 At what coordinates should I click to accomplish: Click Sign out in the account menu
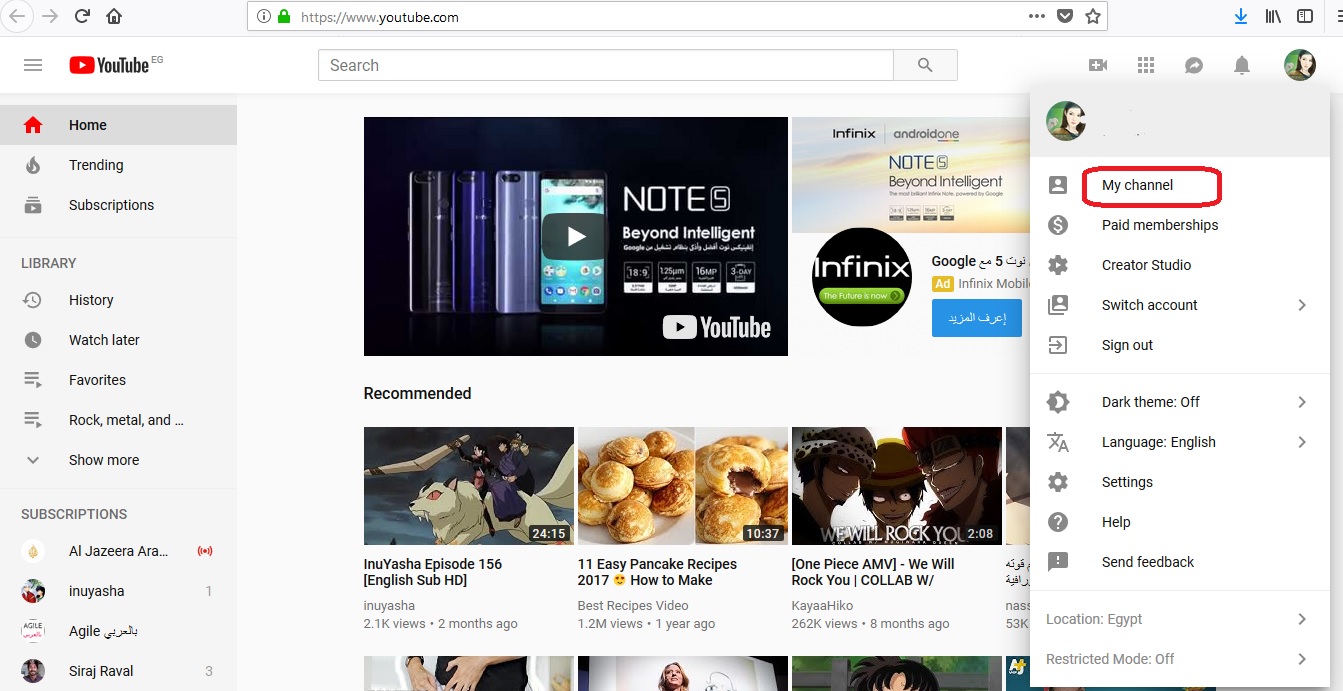pos(1127,345)
